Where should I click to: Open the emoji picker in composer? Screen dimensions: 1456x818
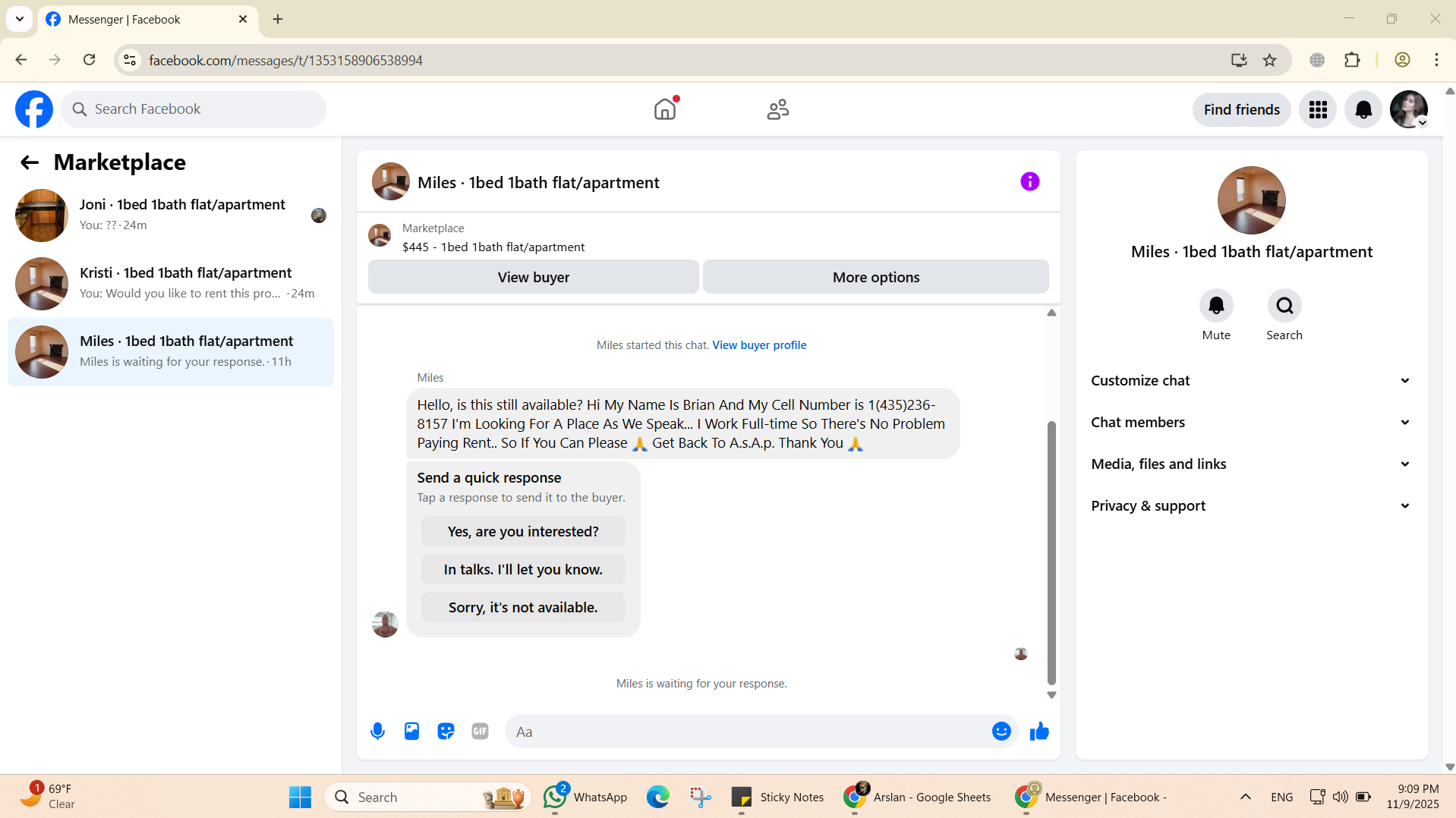coord(1001,731)
